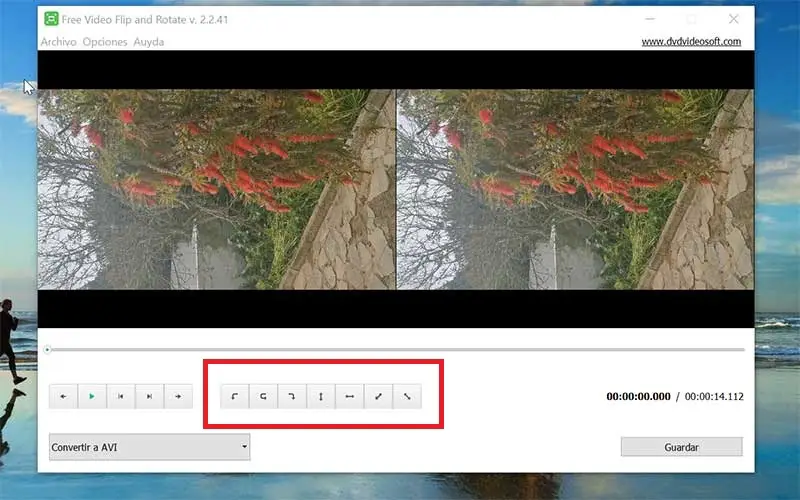Jump to the end of the video
Image resolution: width=800 pixels, height=500 pixels.
(149, 396)
